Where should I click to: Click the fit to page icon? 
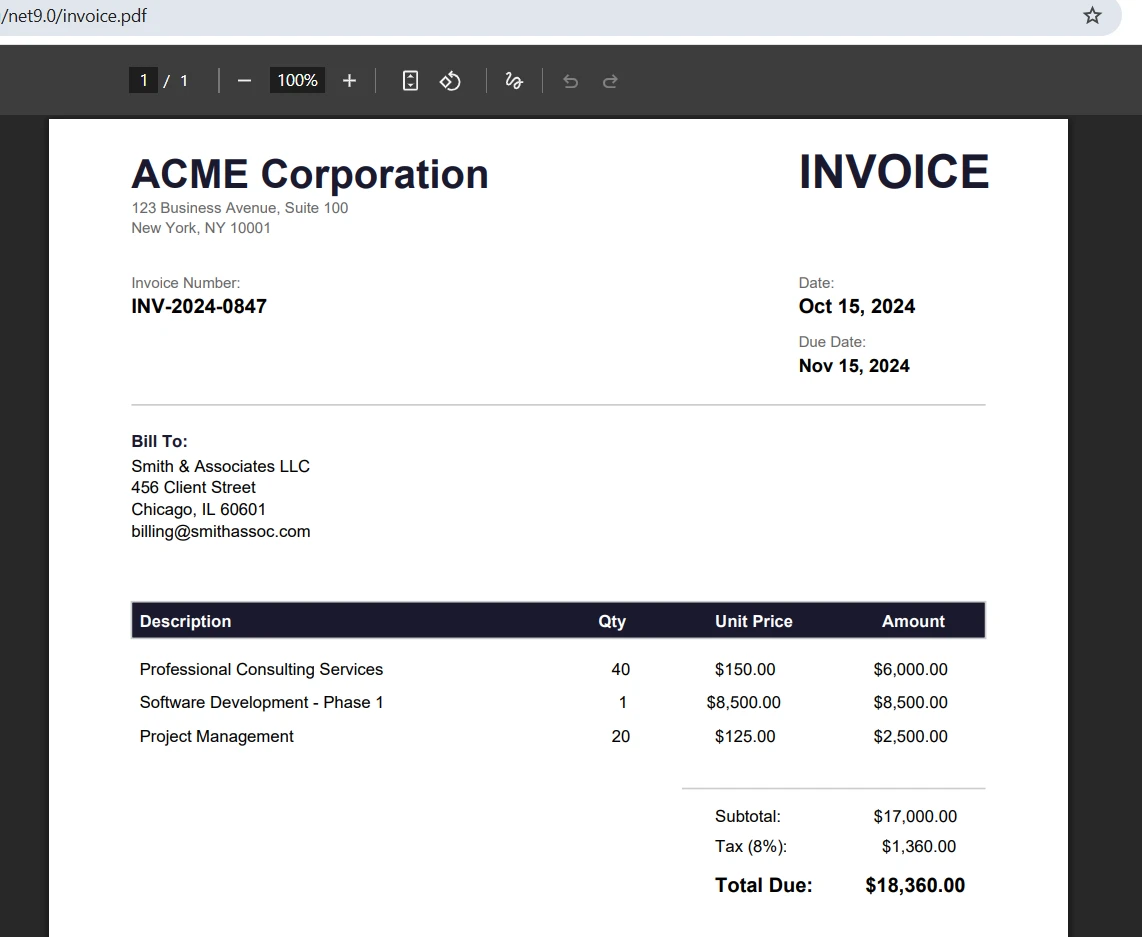410,81
